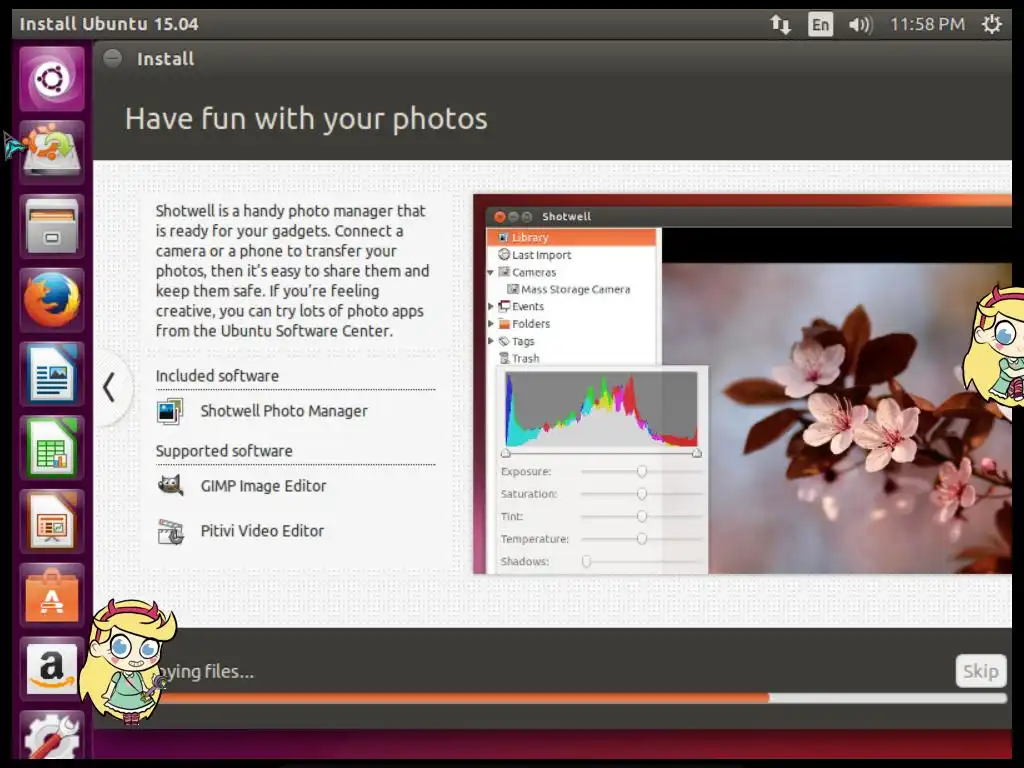Viewport: 1024px width, 768px height.
Task: Expand the Folders tree node
Action: [x=490, y=323]
